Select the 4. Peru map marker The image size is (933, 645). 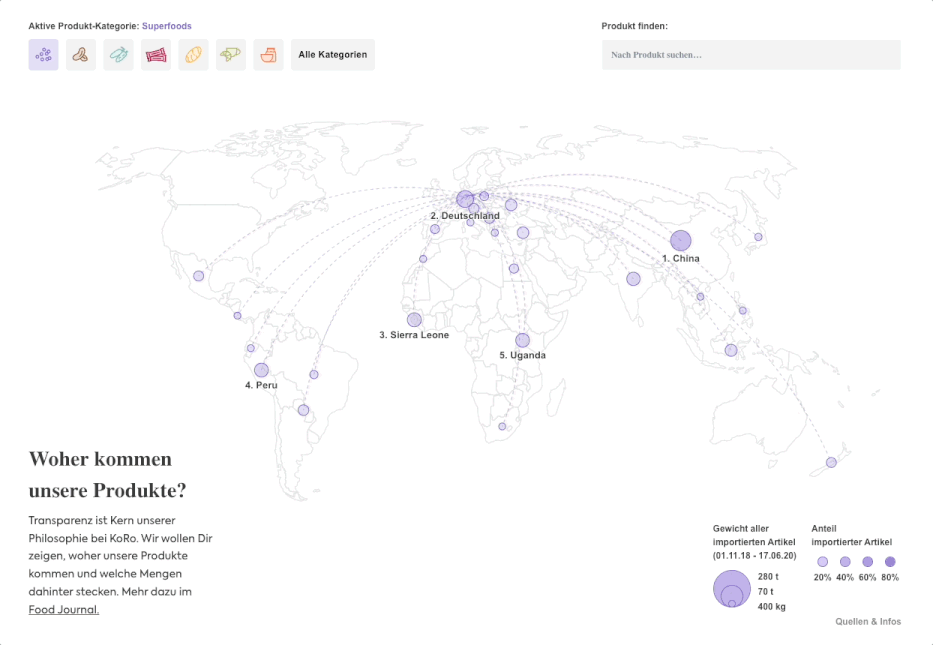tap(262, 369)
